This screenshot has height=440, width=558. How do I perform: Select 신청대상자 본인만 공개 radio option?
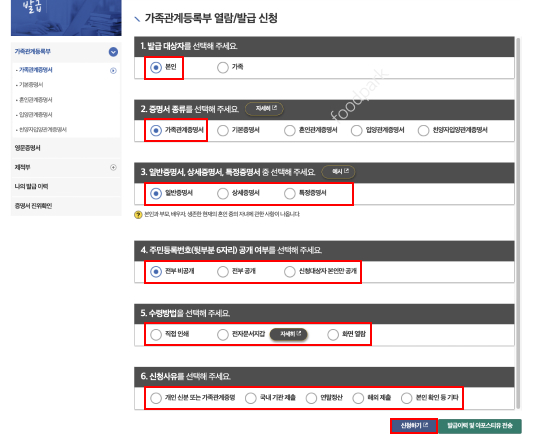[x=290, y=272]
